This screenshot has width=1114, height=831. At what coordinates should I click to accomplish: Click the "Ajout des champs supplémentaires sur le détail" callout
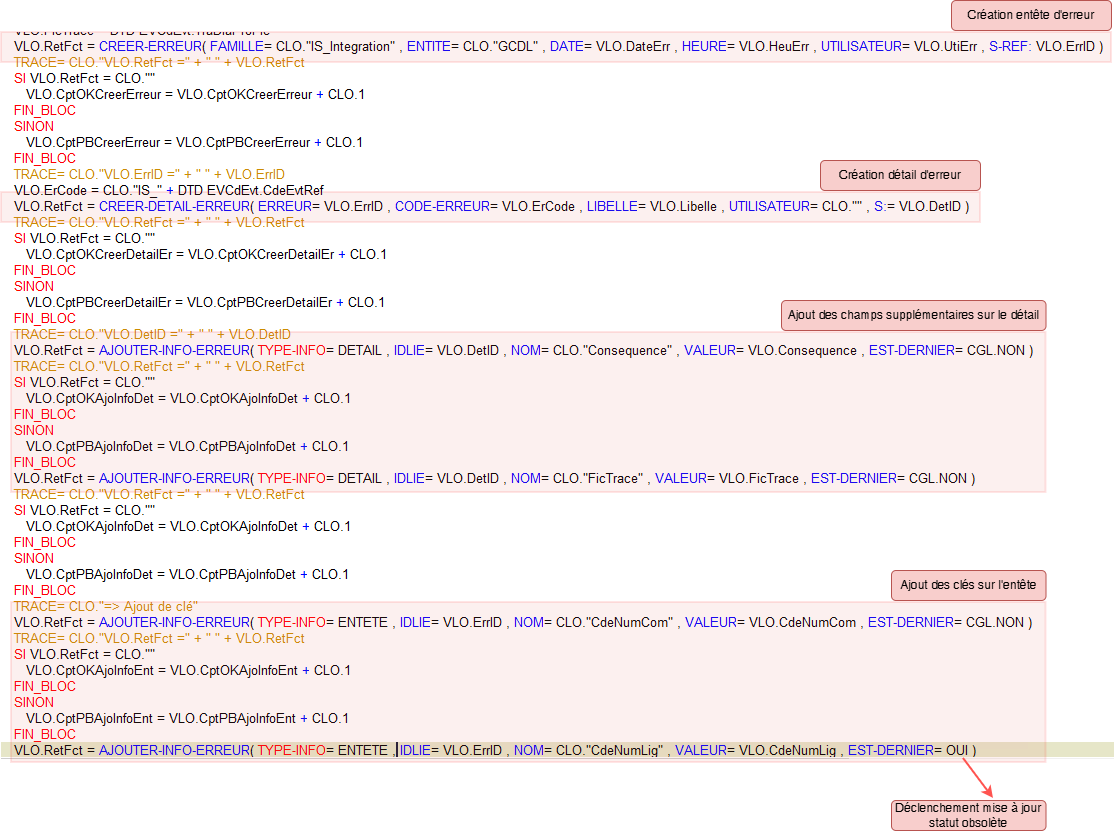[x=913, y=315]
